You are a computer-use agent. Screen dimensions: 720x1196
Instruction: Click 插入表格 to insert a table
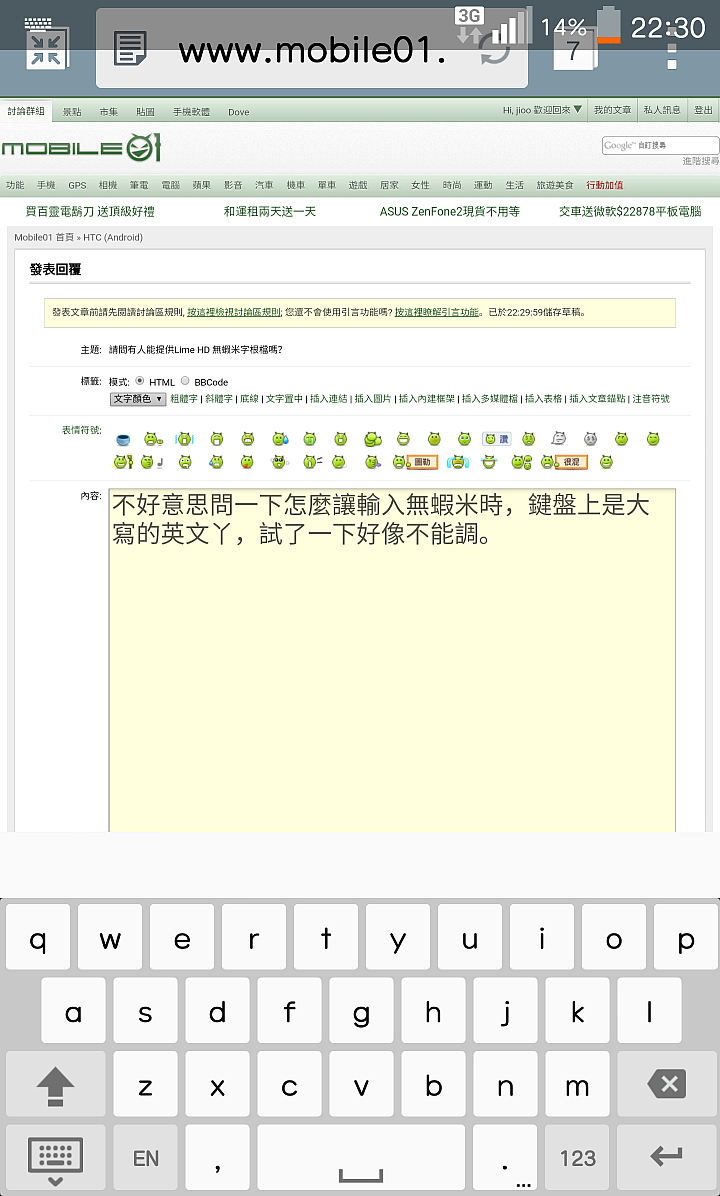pos(544,399)
